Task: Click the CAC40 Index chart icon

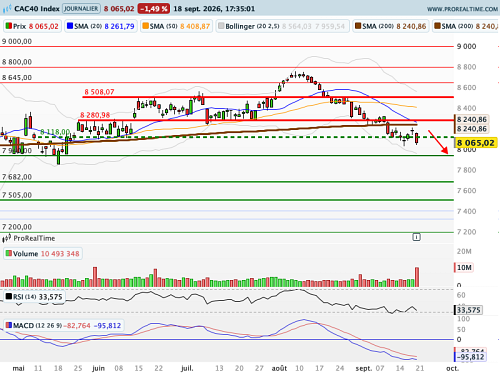Action: [x=7, y=8]
